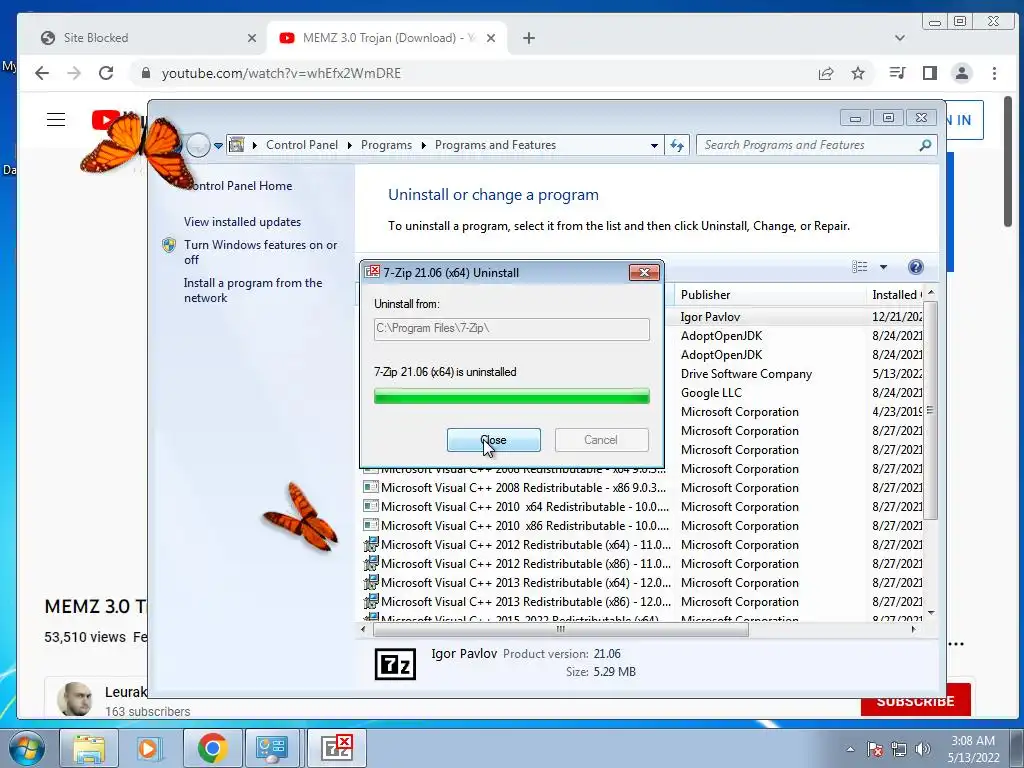Image resolution: width=1024 pixels, height=768 pixels.
Task: Click the 7z logo in details pane
Action: (x=394, y=664)
